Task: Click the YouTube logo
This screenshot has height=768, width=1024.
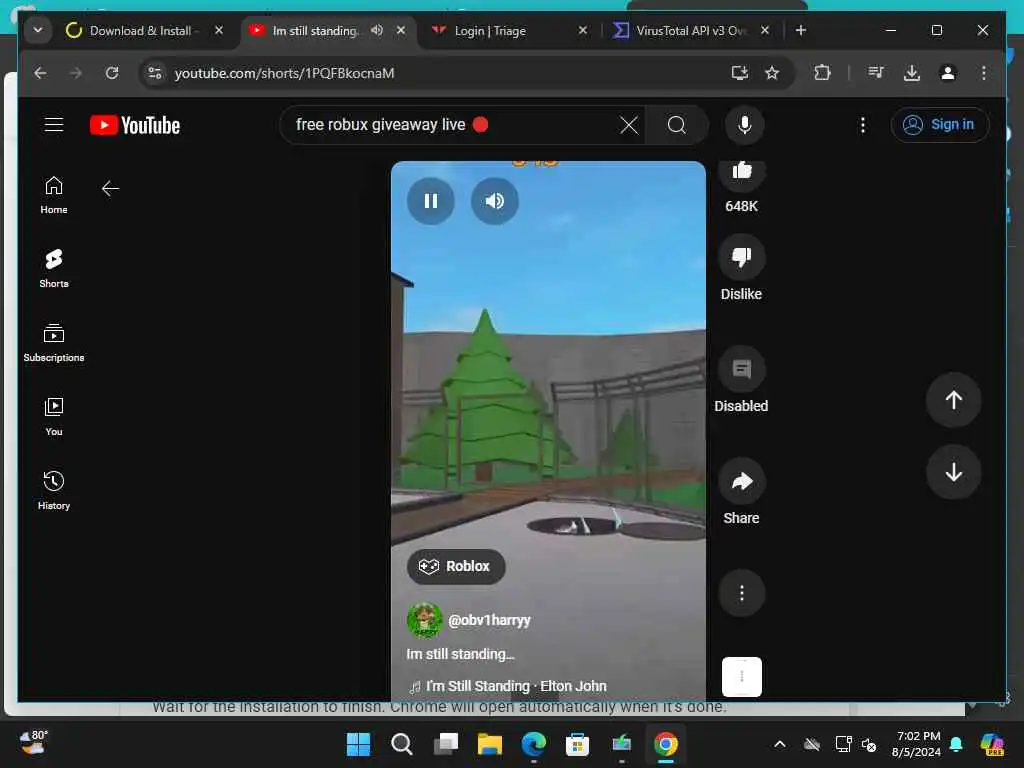Action: click(135, 125)
